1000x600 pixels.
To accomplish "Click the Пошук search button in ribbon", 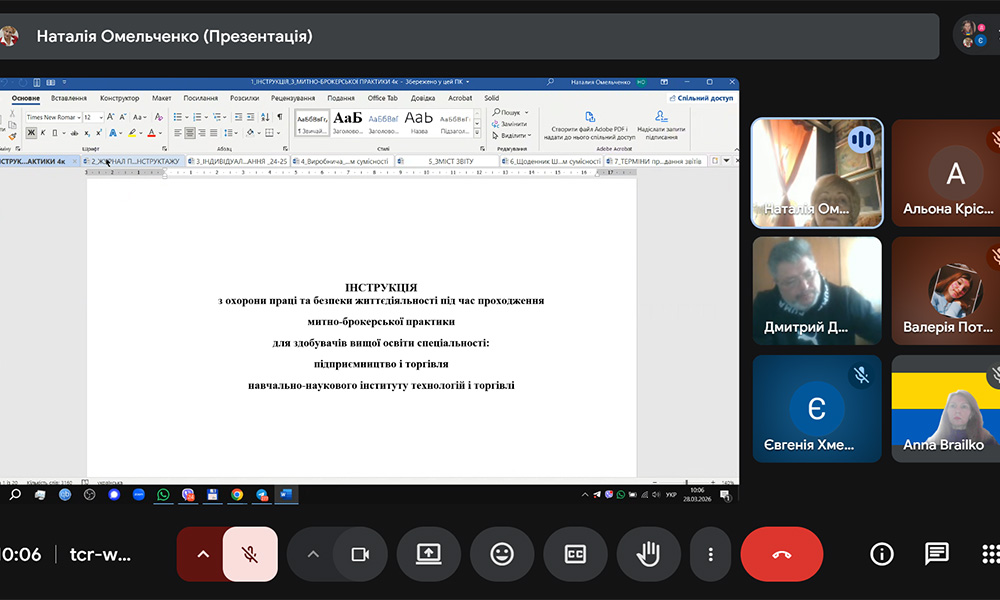I will (510, 113).
